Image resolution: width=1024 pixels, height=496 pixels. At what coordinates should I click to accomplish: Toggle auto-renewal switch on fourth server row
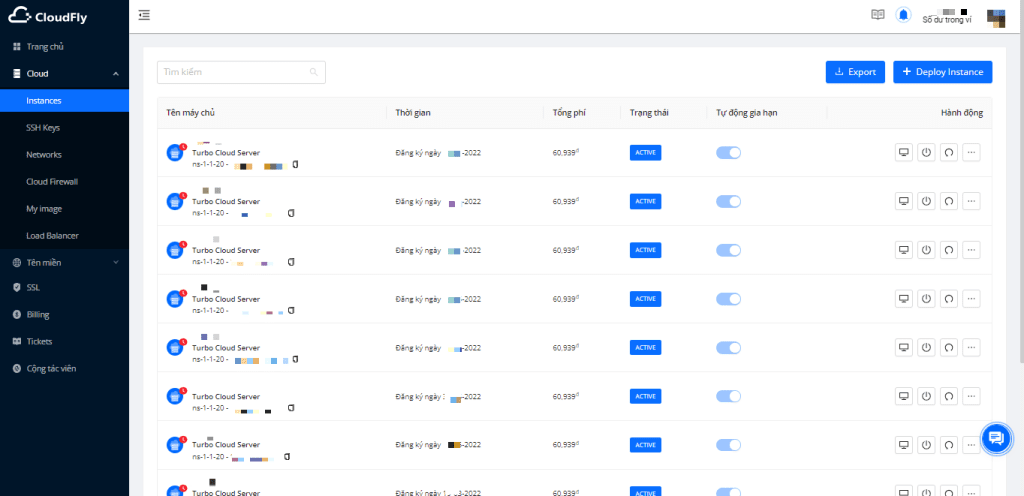click(x=728, y=299)
